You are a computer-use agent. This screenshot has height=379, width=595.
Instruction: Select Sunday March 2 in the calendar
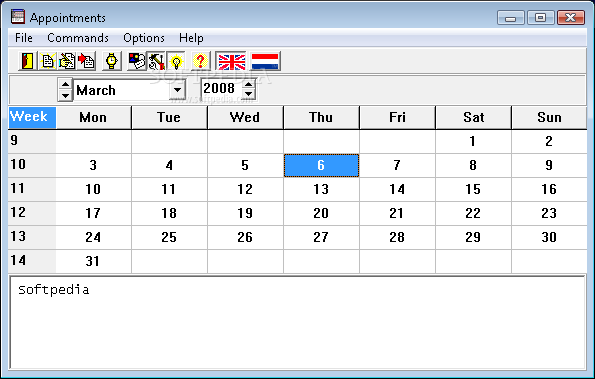[x=549, y=142]
